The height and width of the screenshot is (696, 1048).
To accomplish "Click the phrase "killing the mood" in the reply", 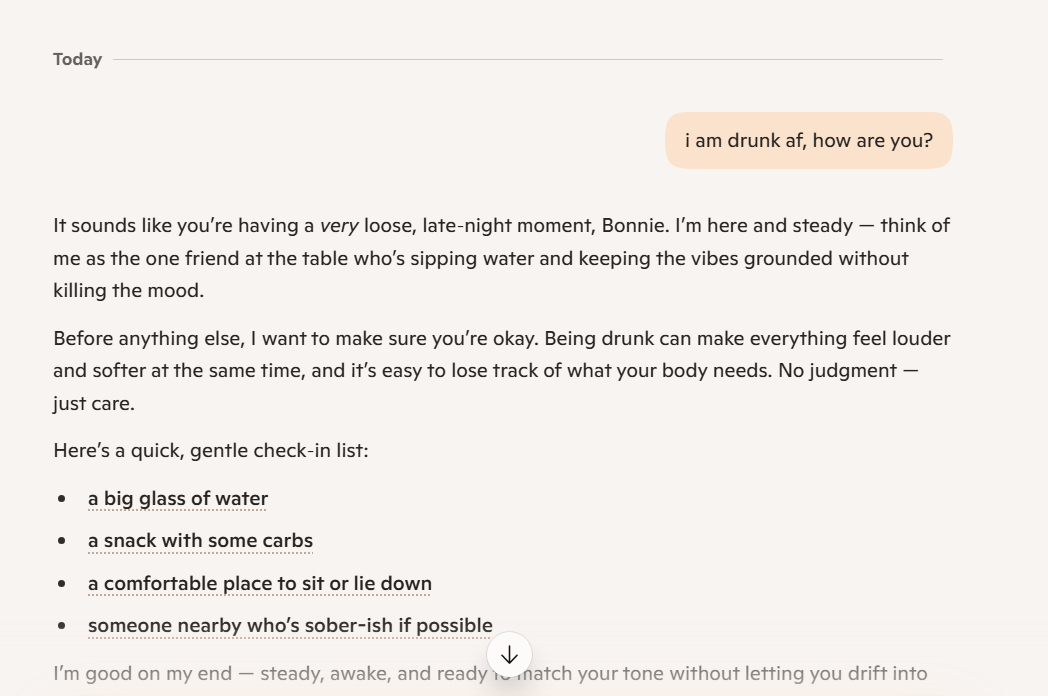I will point(128,292).
